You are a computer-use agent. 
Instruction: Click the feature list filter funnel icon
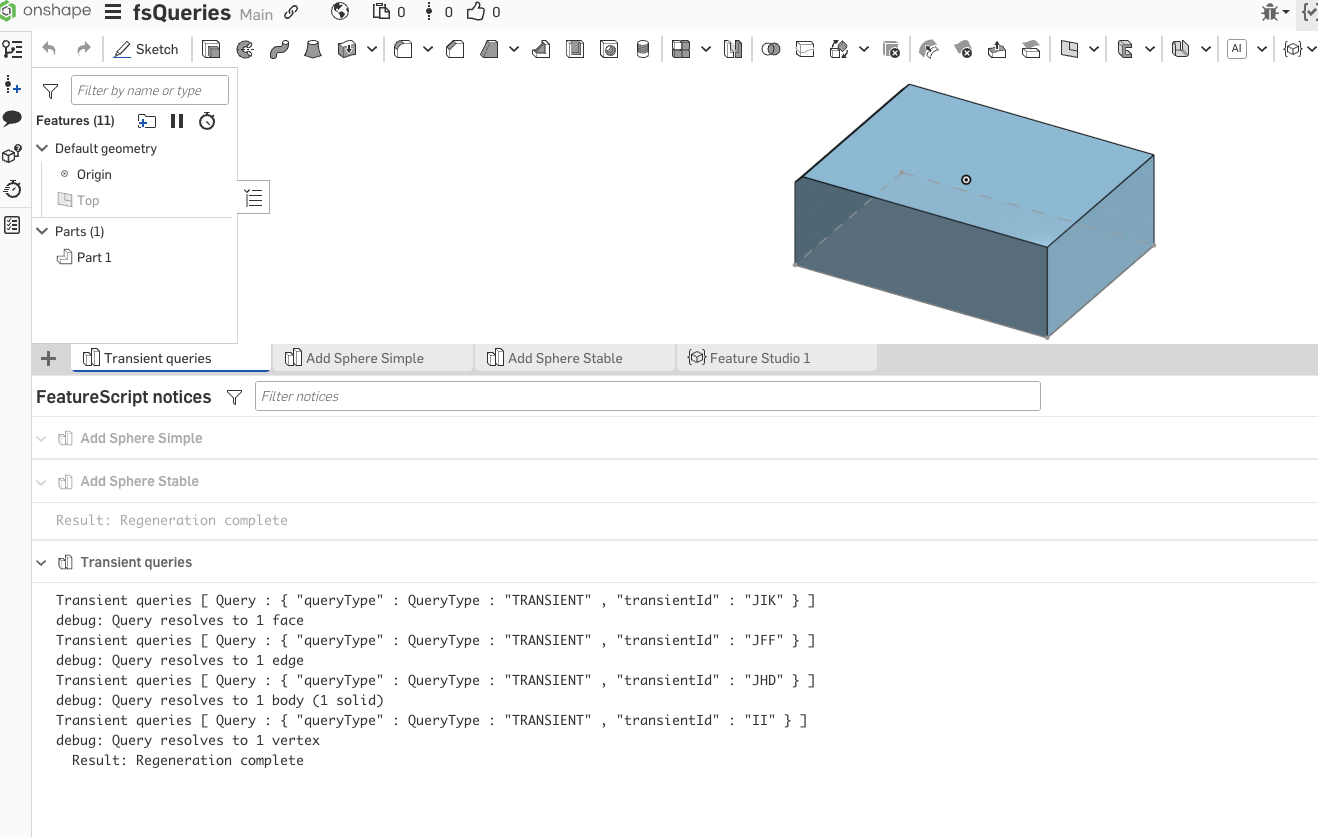coord(51,91)
